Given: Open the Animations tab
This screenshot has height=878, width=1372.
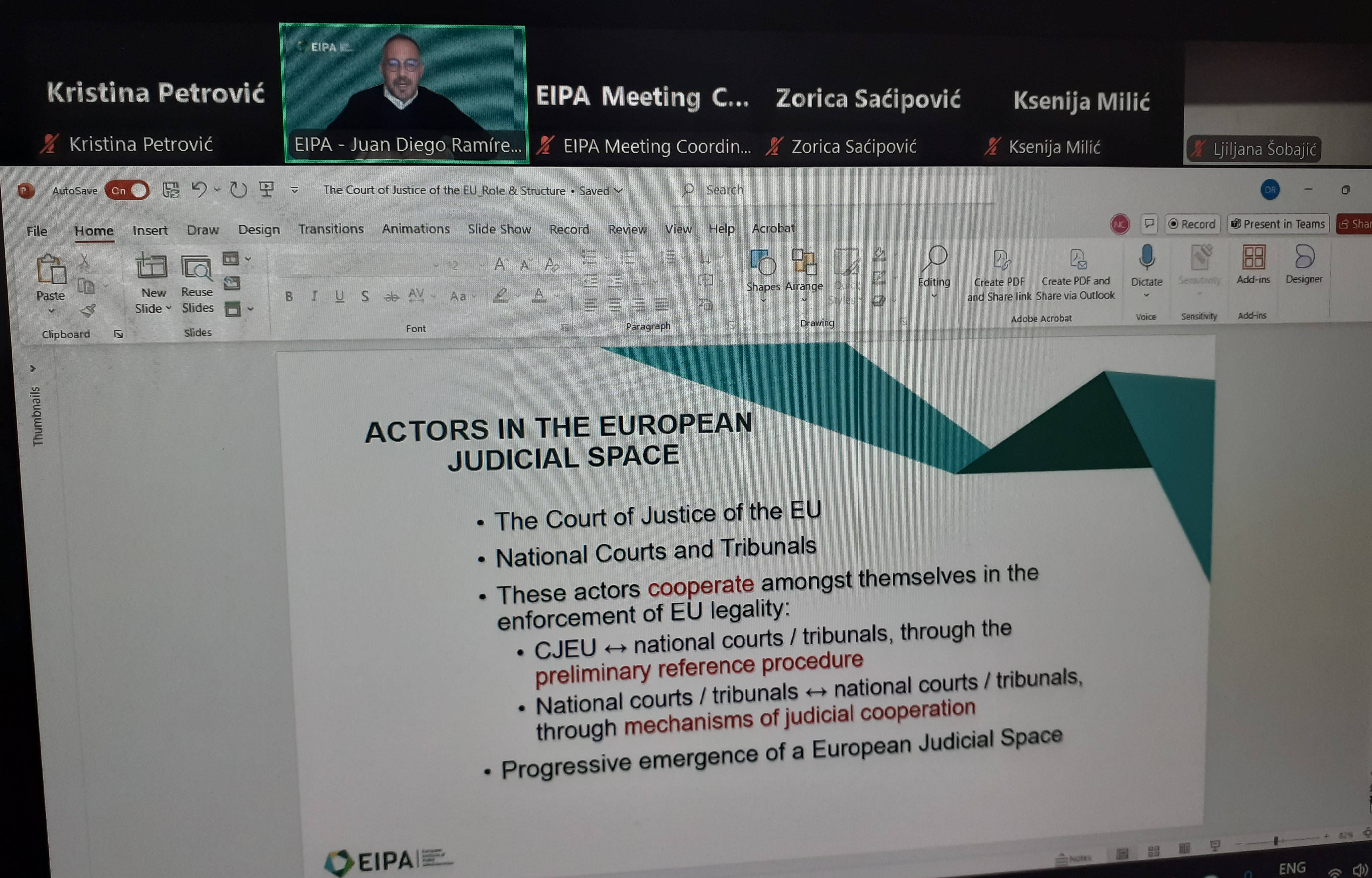Looking at the screenshot, I should (416, 229).
